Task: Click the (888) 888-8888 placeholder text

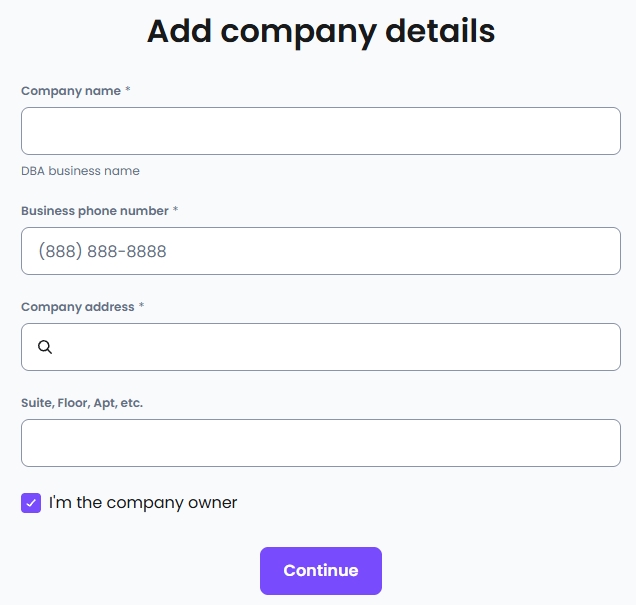Action: click(102, 251)
